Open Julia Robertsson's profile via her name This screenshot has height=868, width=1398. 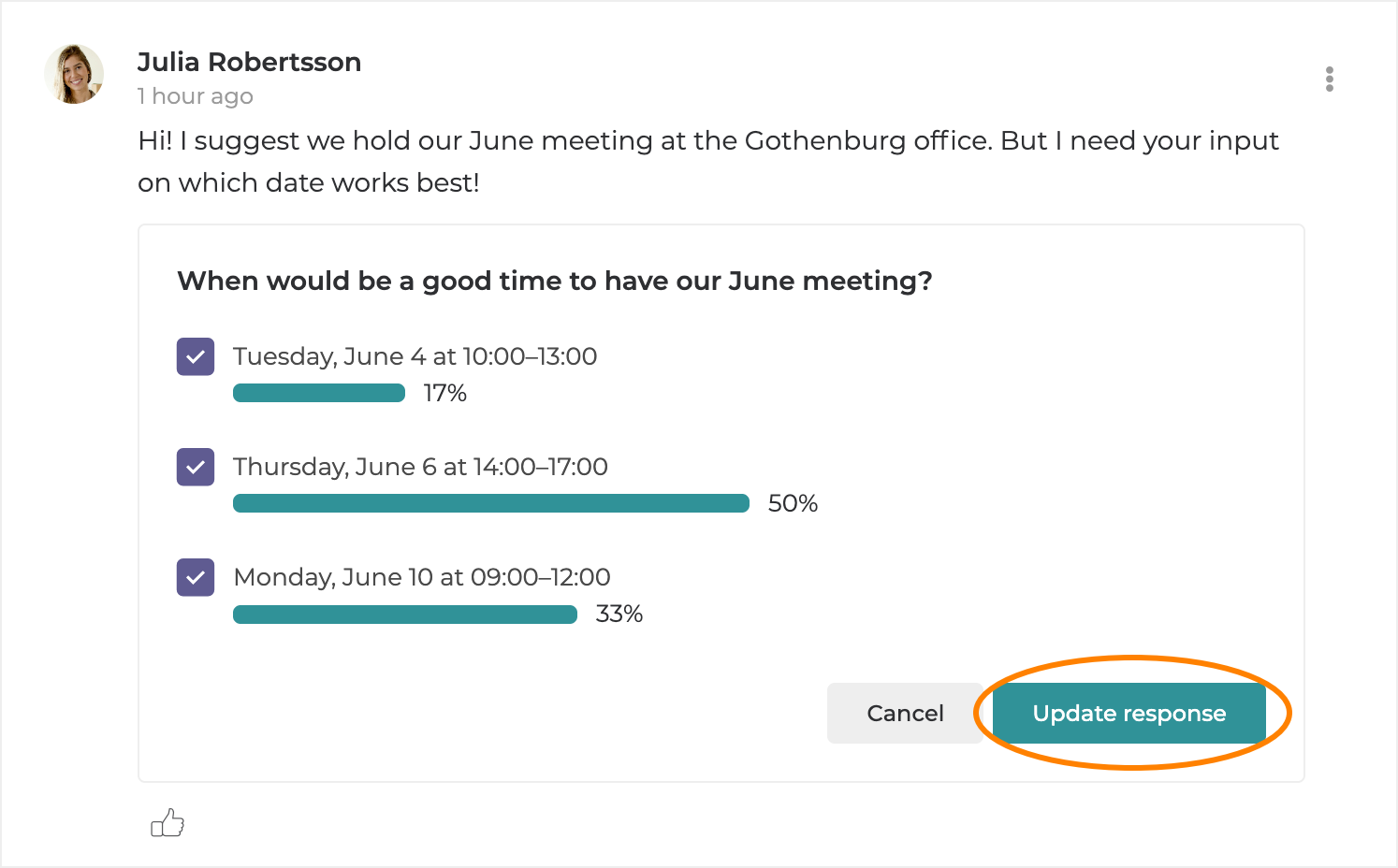[x=249, y=63]
